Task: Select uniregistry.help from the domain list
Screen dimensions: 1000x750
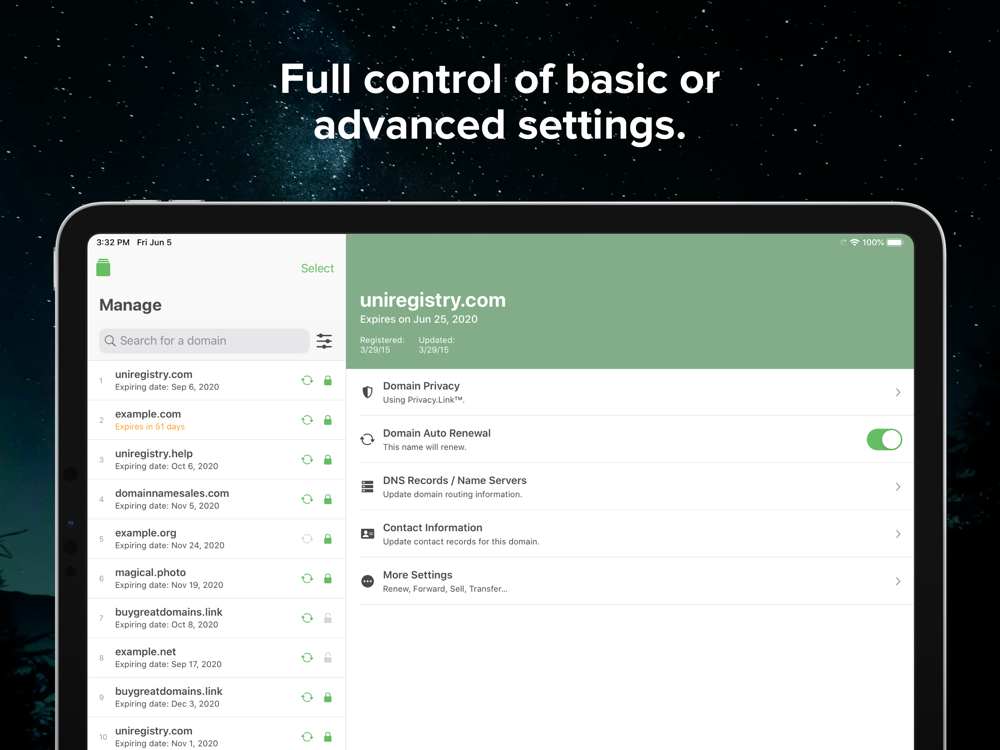Action: 217,460
